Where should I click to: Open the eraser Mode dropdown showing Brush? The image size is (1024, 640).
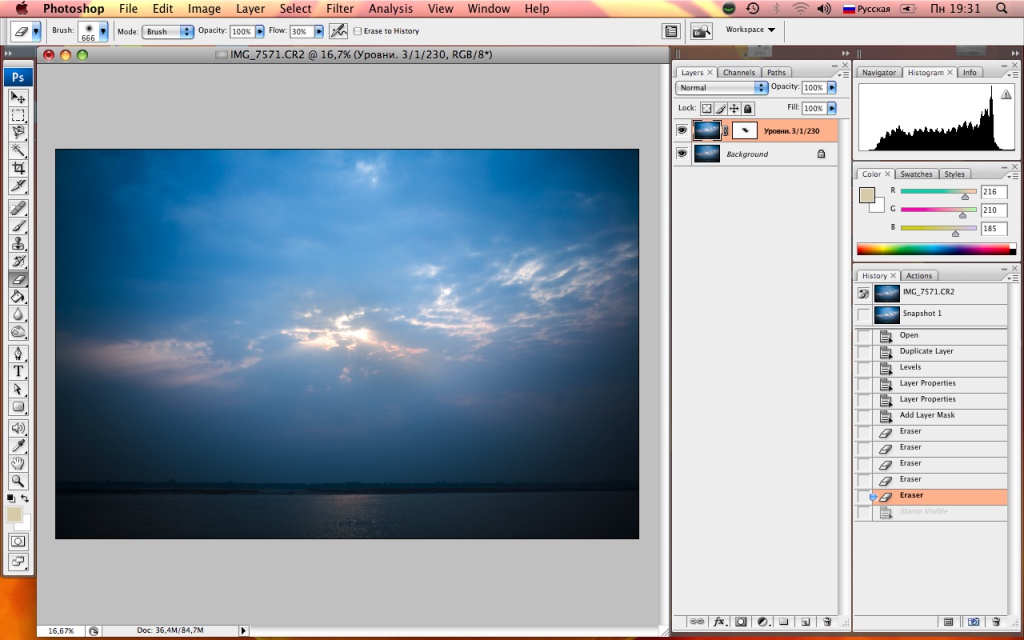tap(168, 31)
